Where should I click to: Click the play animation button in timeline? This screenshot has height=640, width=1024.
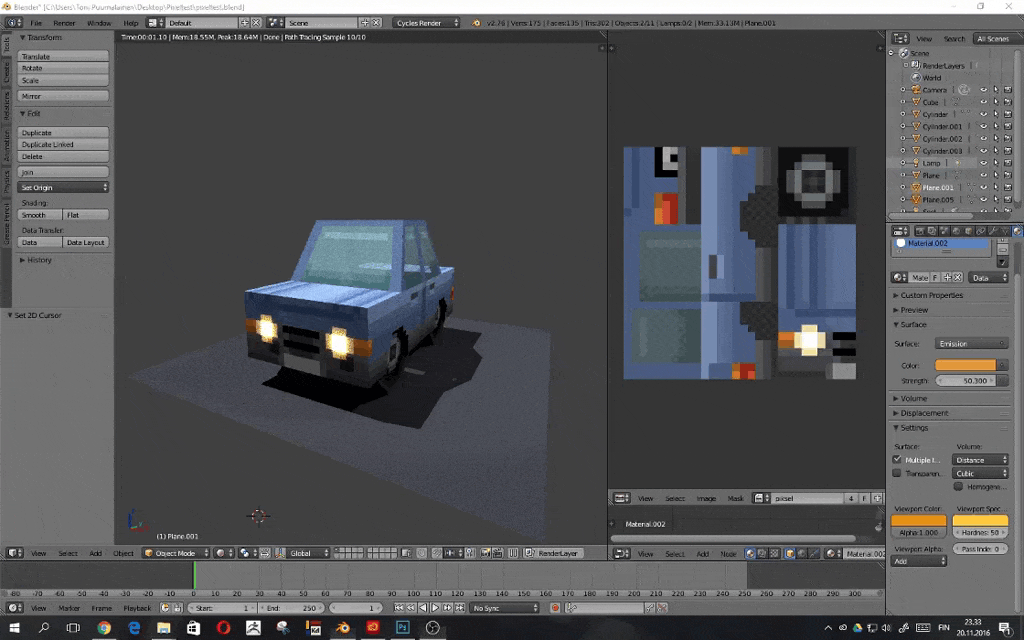(435, 608)
